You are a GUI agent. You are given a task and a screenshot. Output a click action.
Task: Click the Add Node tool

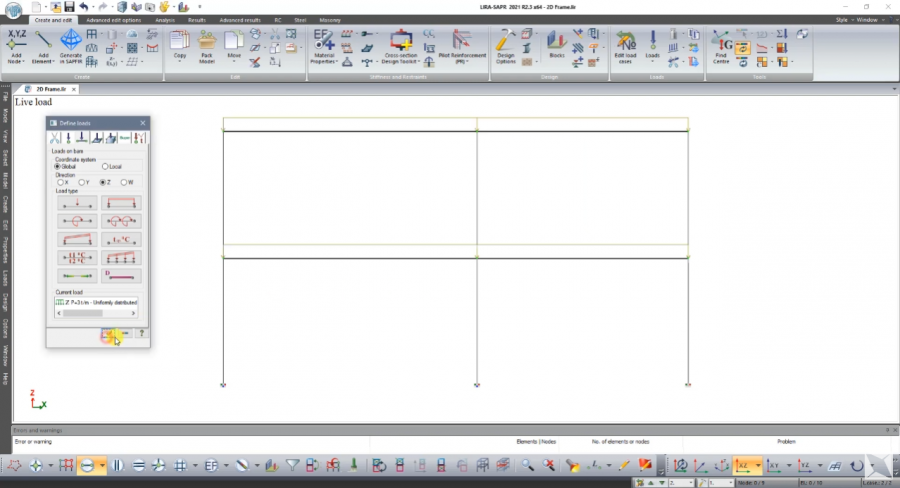click(17, 43)
